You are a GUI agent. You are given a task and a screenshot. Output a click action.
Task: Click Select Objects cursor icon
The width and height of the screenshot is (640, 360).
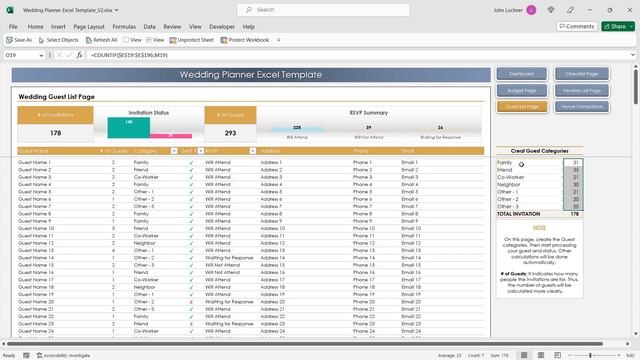tap(41, 40)
